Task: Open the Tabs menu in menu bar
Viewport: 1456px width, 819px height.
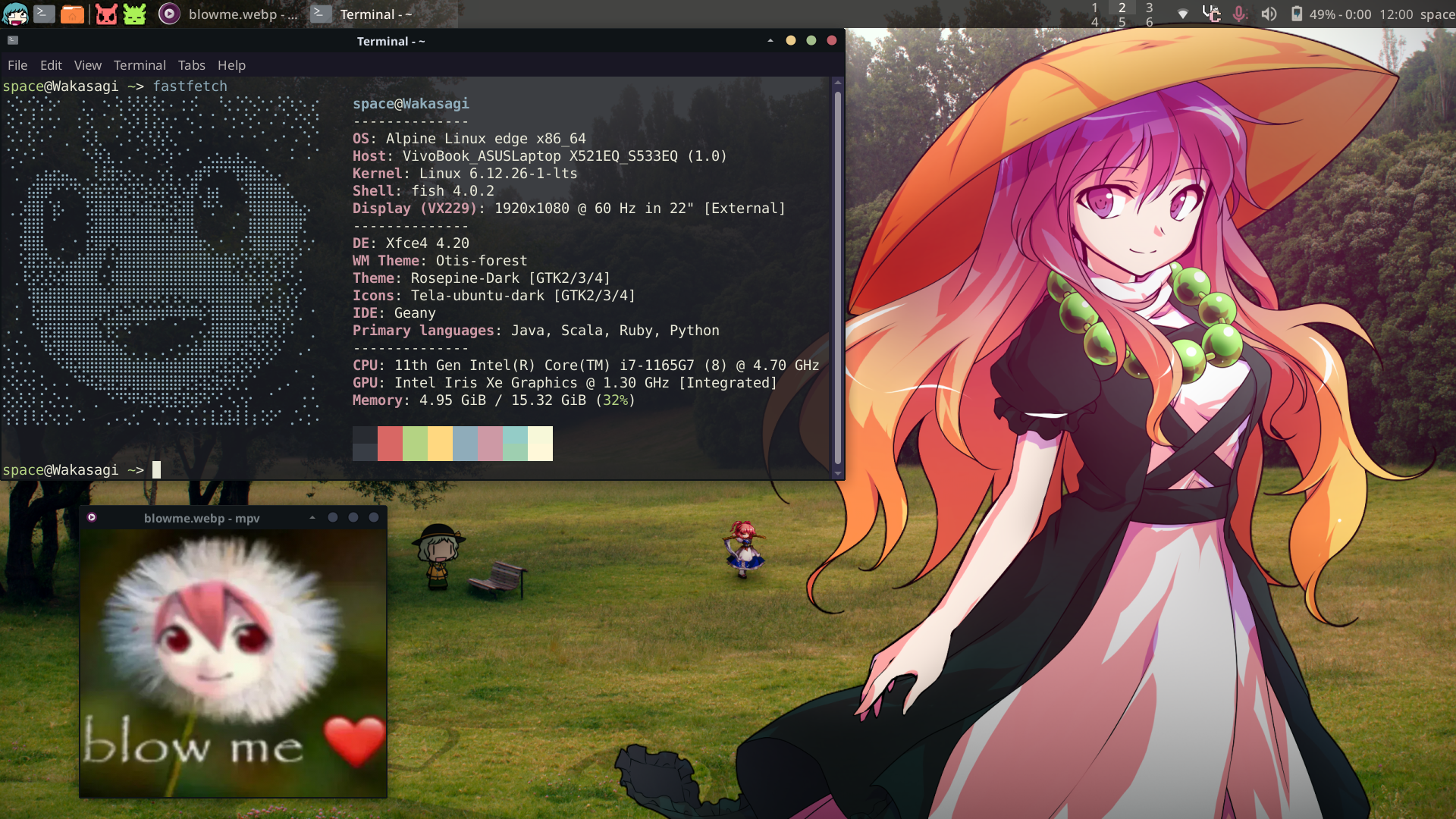Action: click(192, 65)
